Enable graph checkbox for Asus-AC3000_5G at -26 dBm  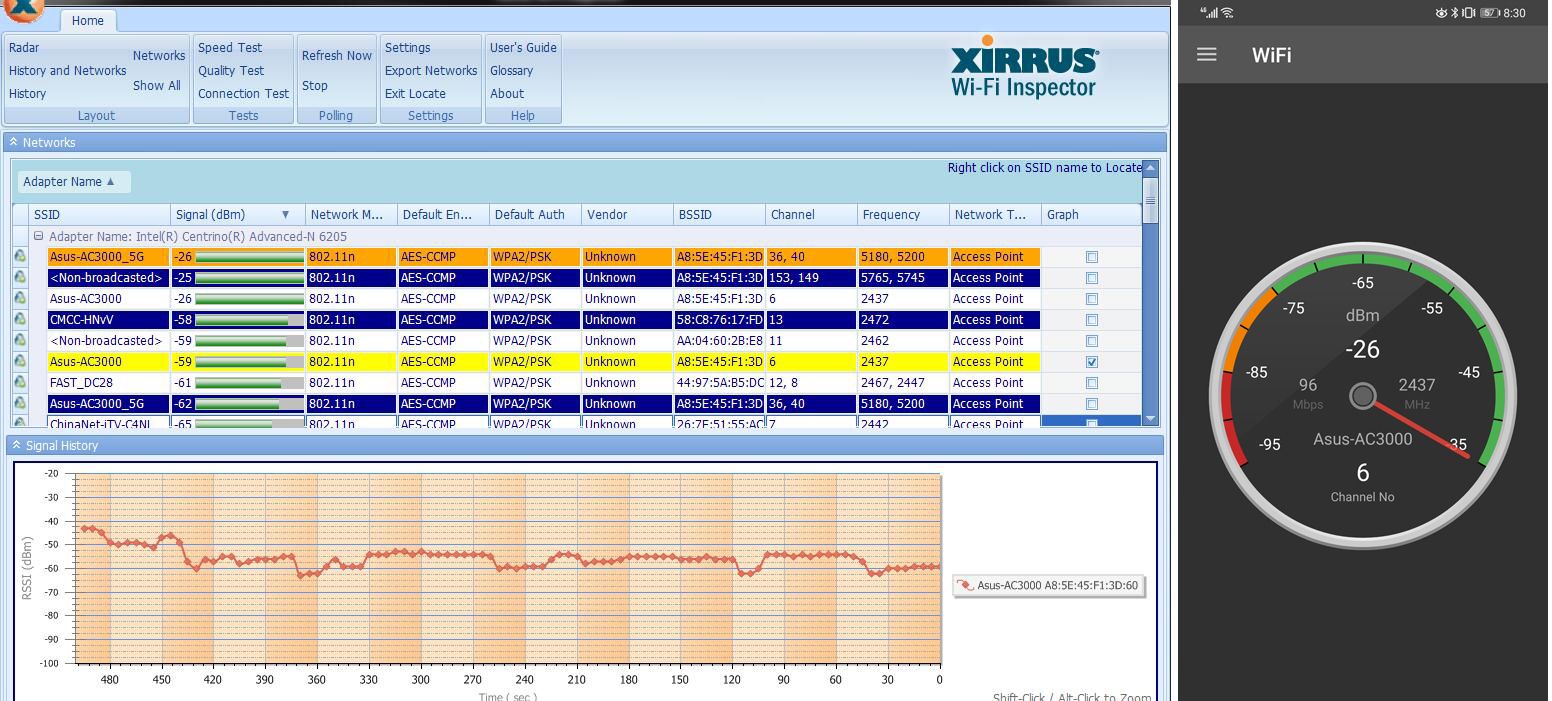tap(1092, 257)
